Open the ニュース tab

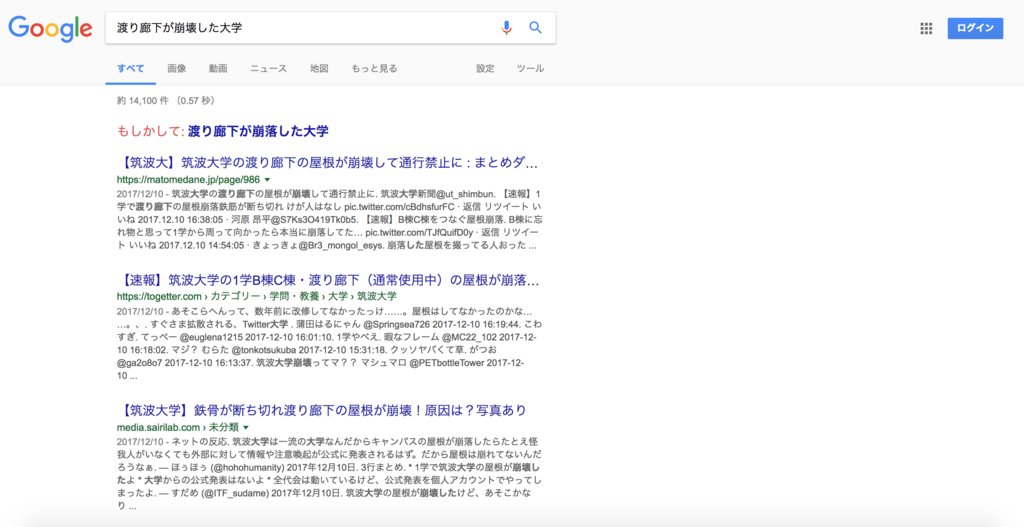[268, 69]
